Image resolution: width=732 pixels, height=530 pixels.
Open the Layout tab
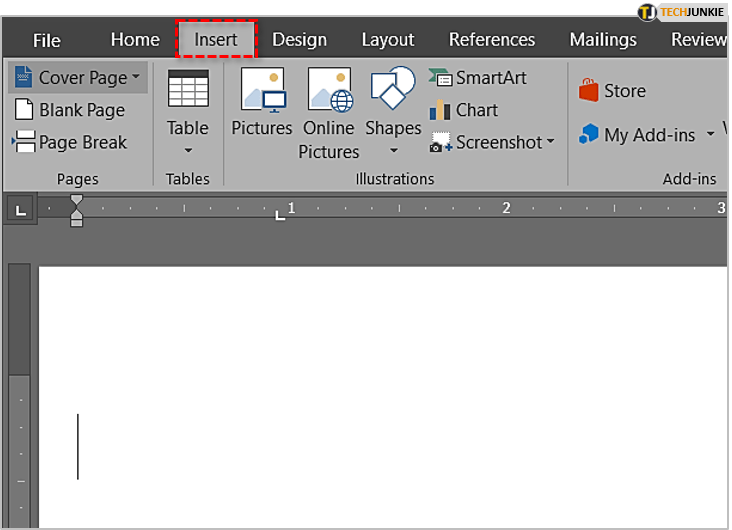(387, 40)
